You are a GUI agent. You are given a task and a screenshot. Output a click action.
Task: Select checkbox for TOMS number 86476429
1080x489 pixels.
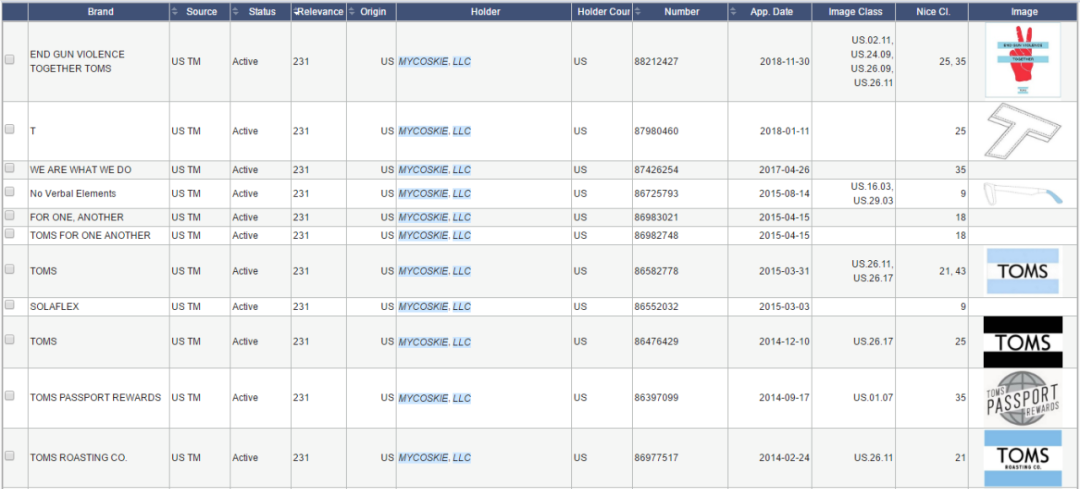pyautogui.click(x=10, y=340)
